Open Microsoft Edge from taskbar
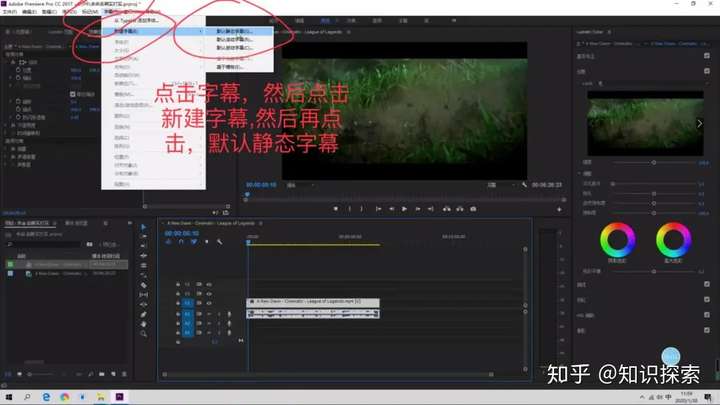Image resolution: width=720 pixels, height=405 pixels. pos(46,397)
